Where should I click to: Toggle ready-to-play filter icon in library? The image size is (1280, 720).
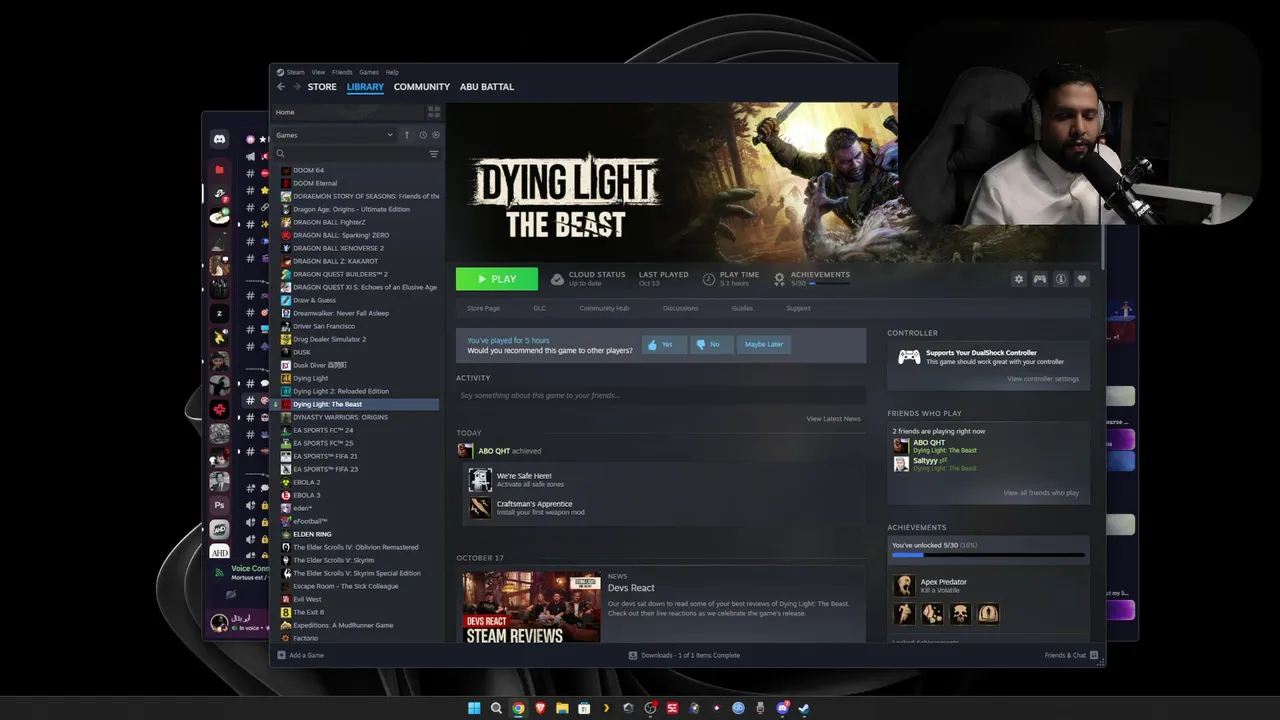[x=436, y=135]
